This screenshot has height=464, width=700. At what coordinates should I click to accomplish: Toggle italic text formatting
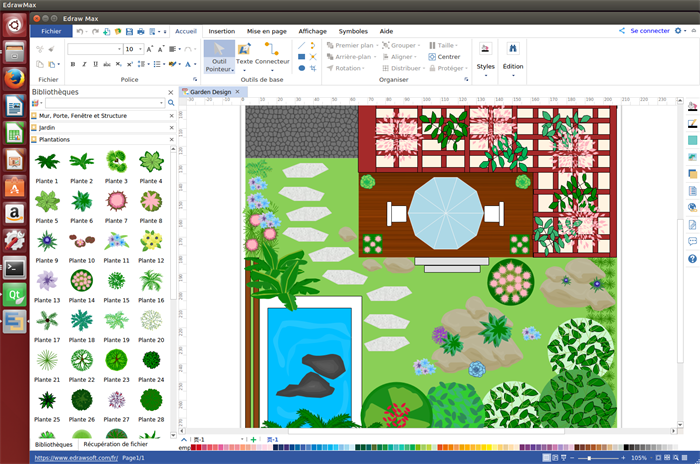point(85,64)
